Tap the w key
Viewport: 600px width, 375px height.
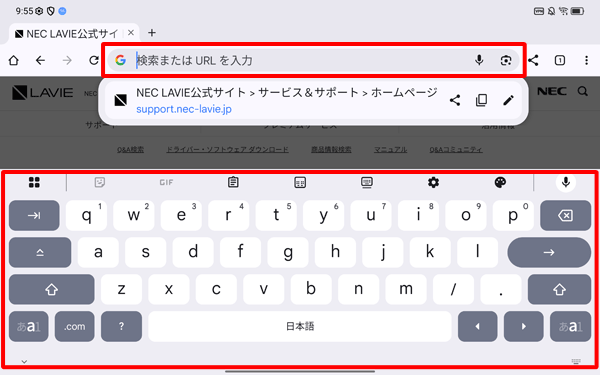pyautogui.click(x=134, y=215)
